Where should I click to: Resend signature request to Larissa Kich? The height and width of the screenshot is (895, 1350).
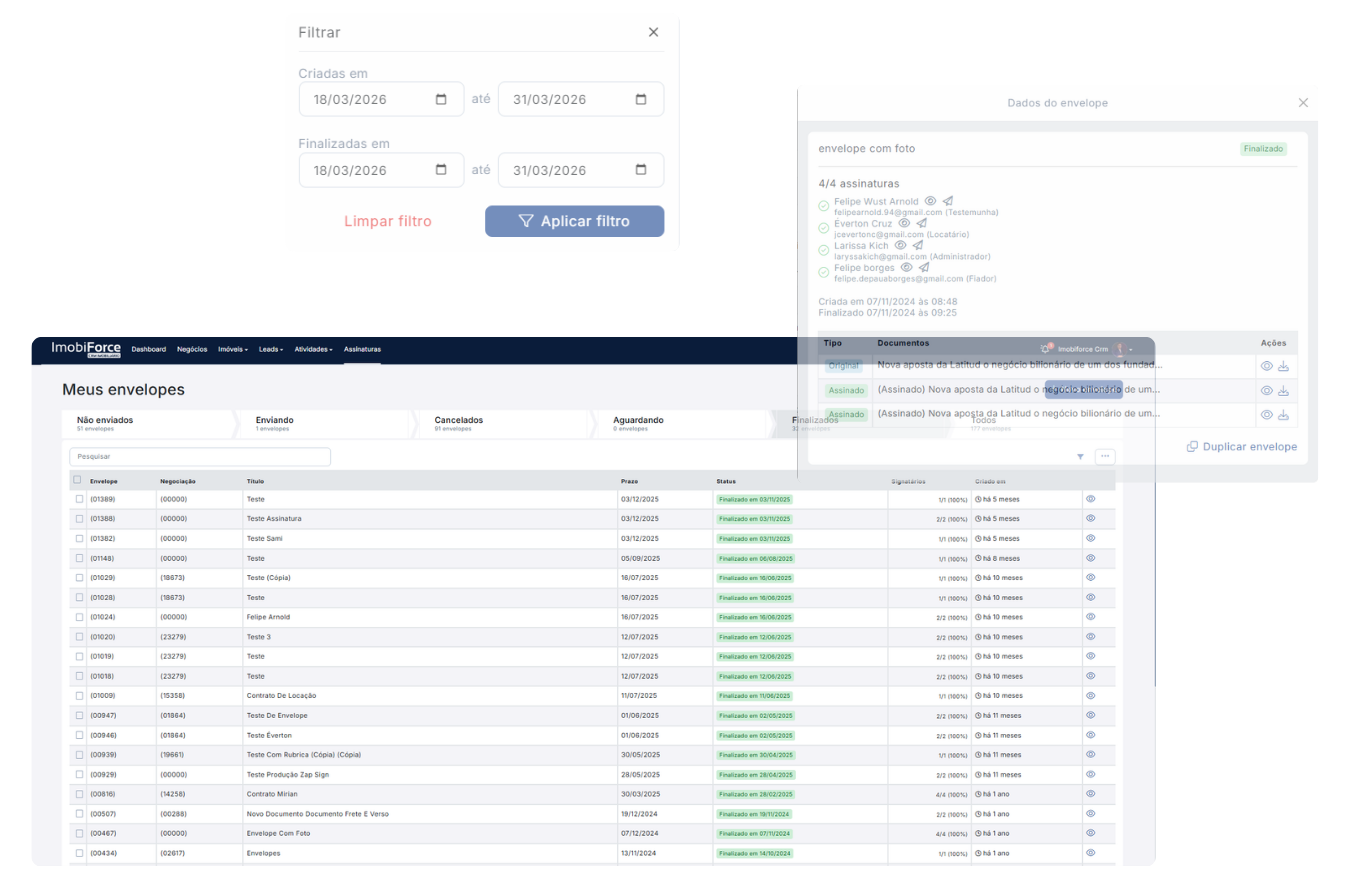tap(917, 245)
